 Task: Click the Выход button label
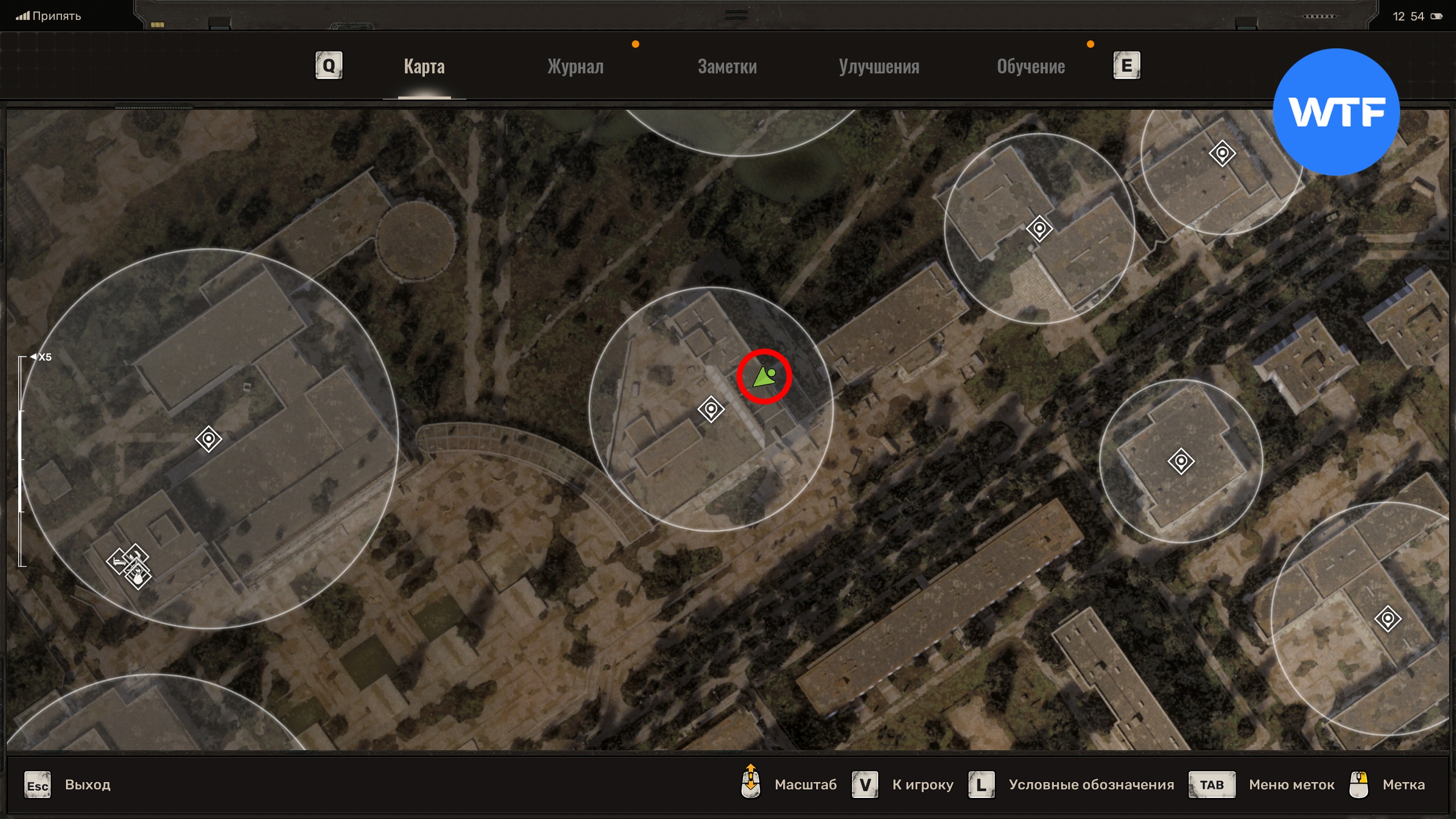[x=88, y=785]
